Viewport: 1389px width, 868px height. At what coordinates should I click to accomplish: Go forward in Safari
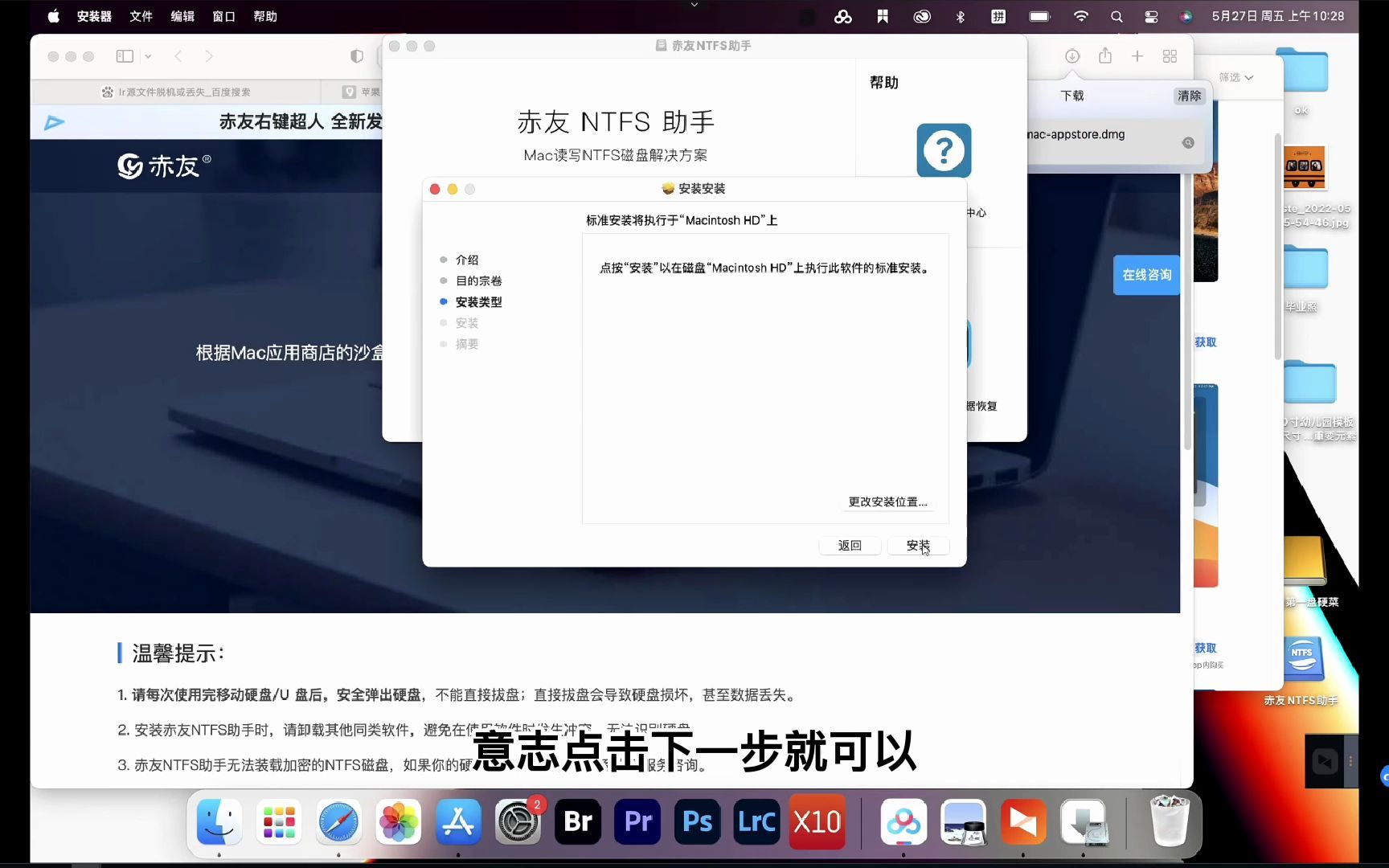[209, 56]
